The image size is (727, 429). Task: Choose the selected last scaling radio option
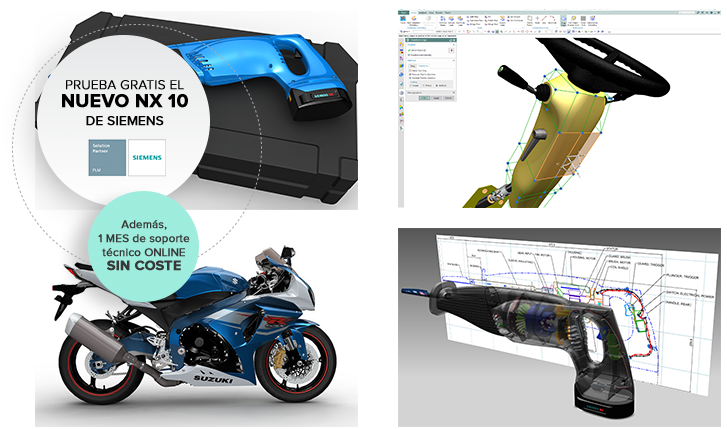click(x=437, y=85)
